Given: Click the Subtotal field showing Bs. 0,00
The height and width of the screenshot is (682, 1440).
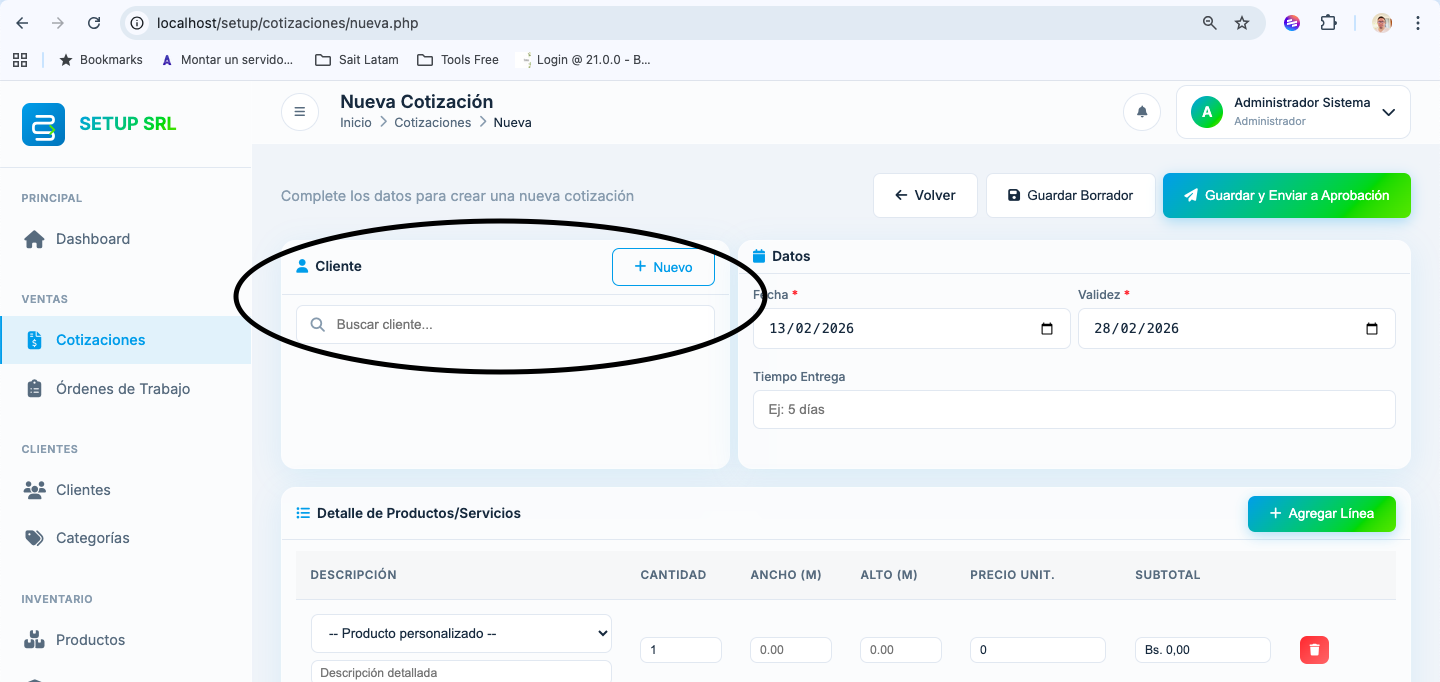Looking at the screenshot, I should point(1202,650).
